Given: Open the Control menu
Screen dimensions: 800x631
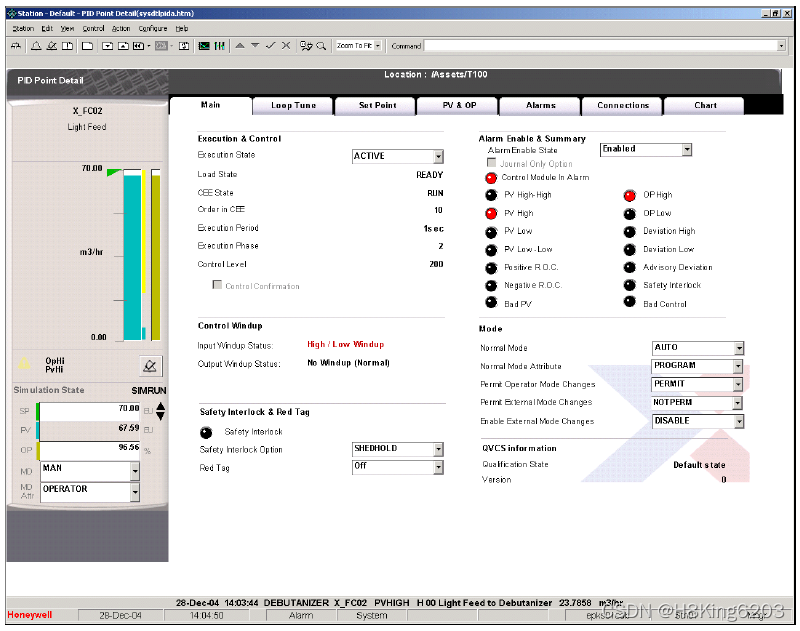Looking at the screenshot, I should [x=93, y=29].
